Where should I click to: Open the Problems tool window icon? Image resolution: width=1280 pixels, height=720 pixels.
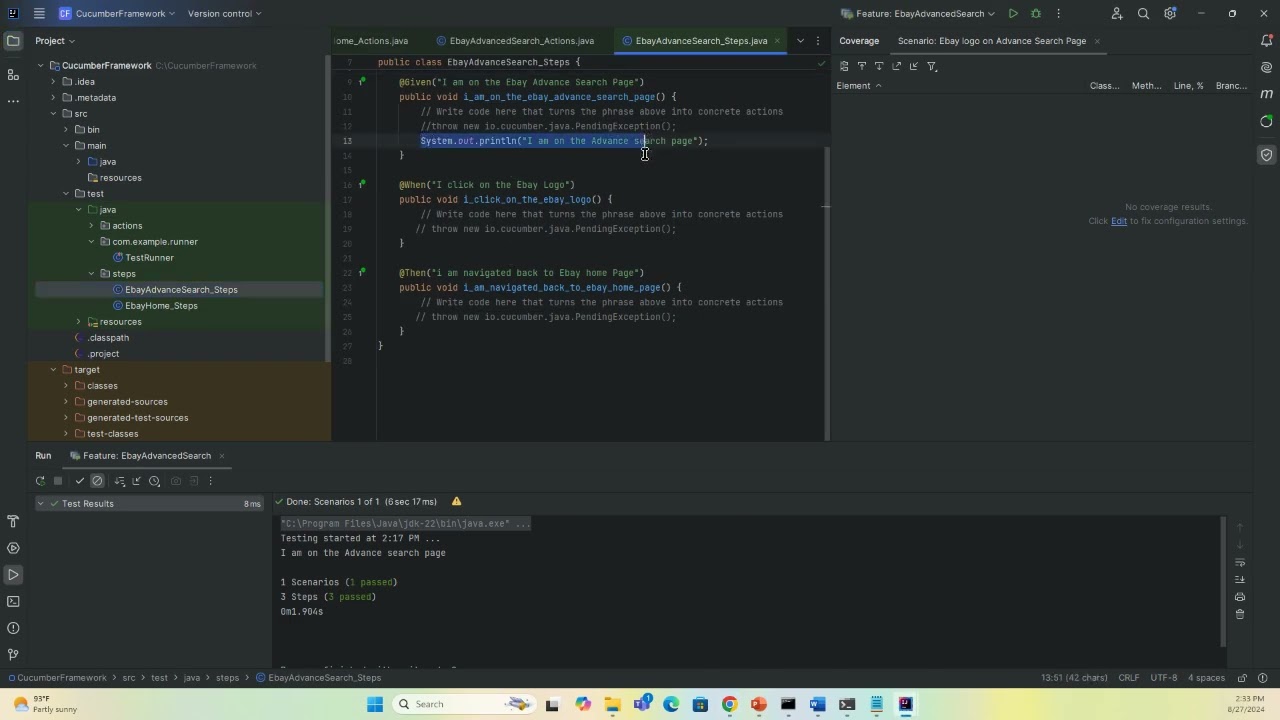(x=13, y=628)
